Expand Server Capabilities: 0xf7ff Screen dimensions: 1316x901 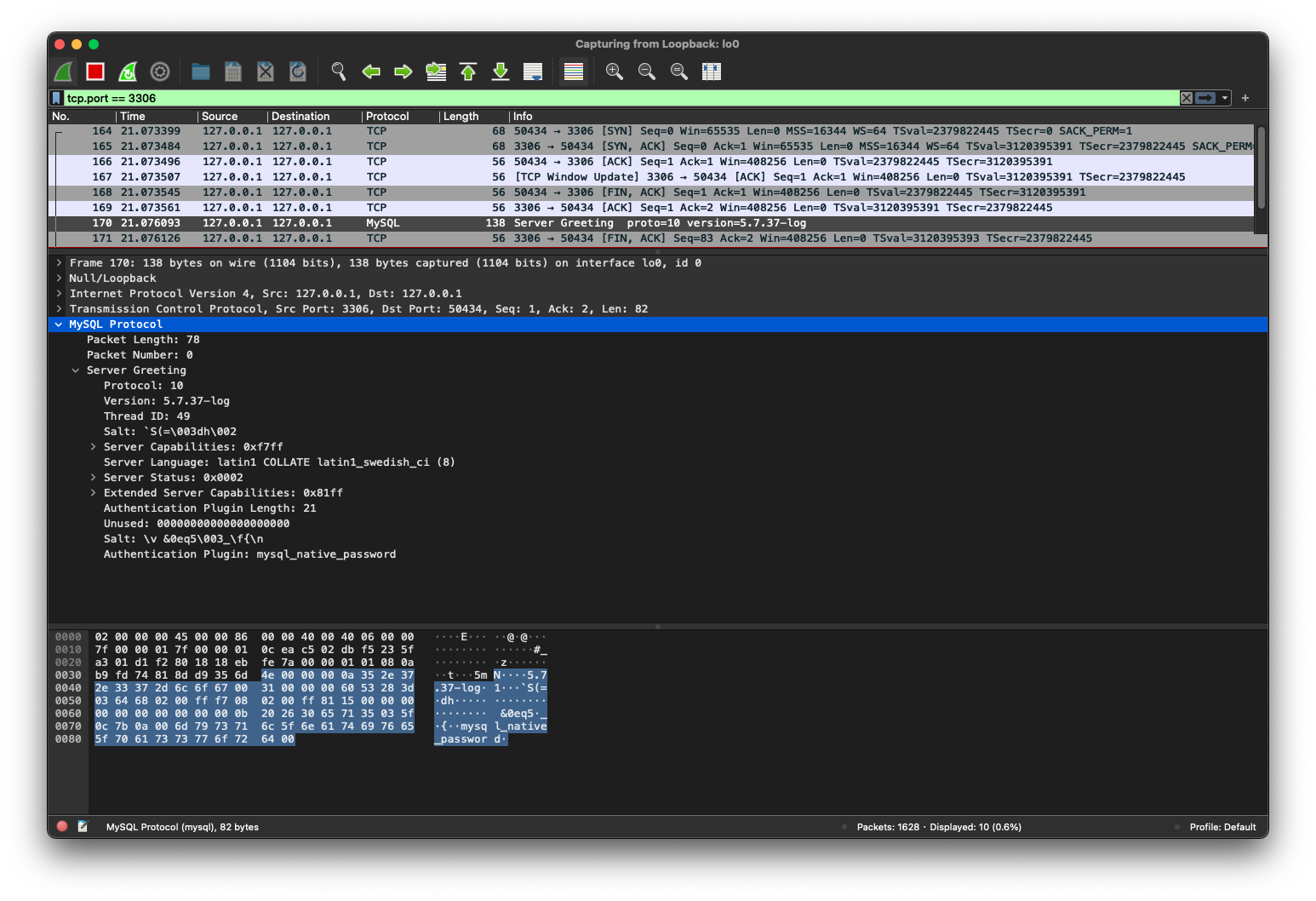93,447
